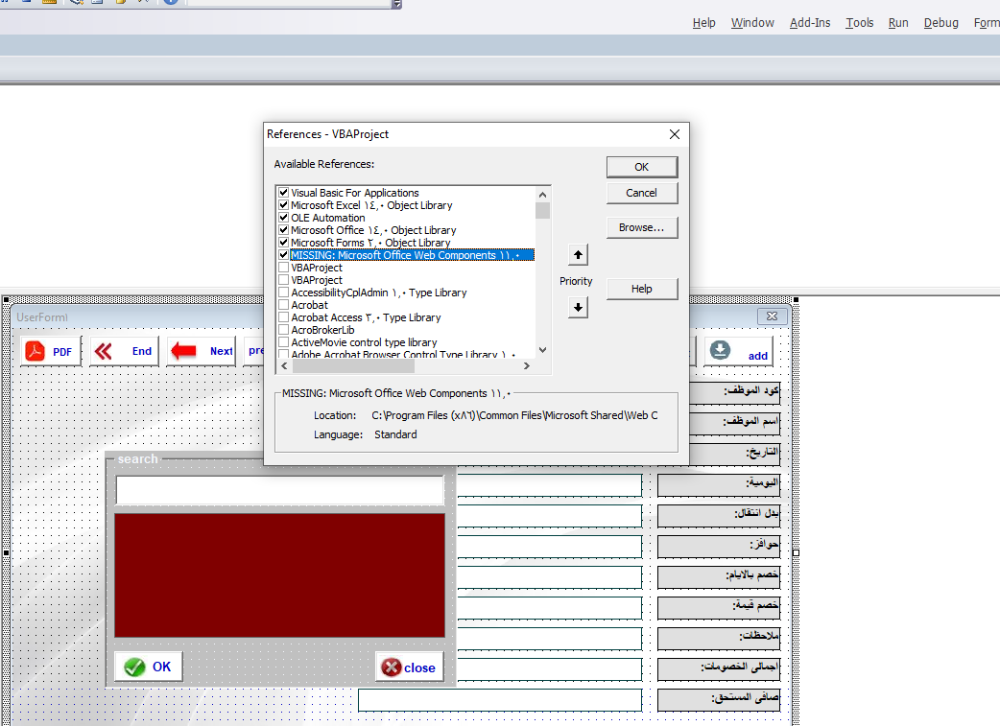Select the كود الموظف label on form

(x=735, y=393)
